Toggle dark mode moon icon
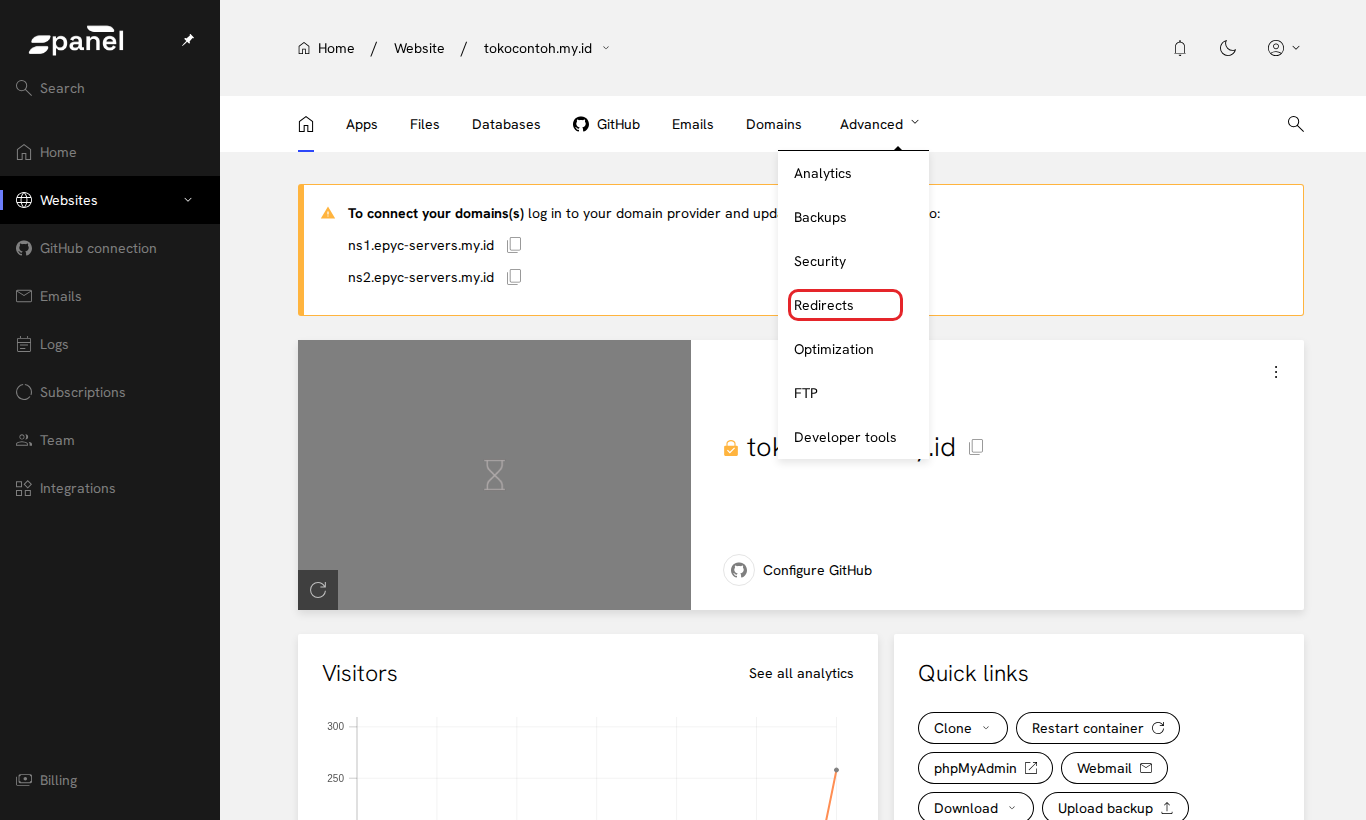 point(1228,48)
